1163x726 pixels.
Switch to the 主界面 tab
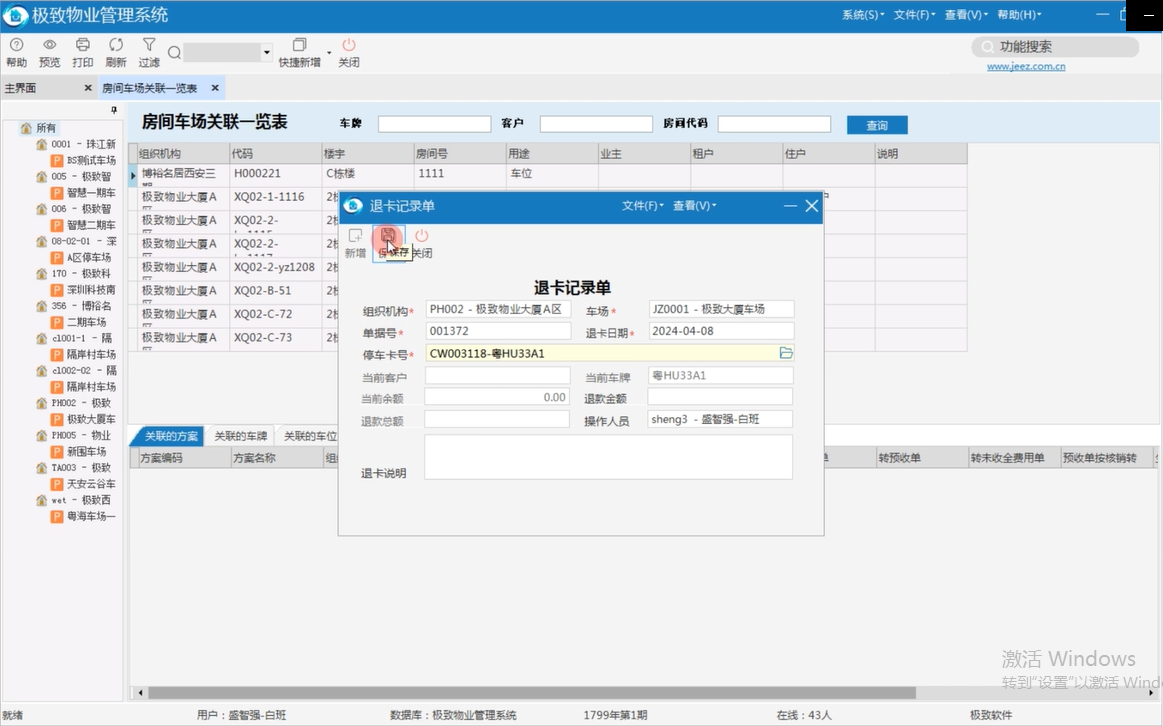coord(21,88)
